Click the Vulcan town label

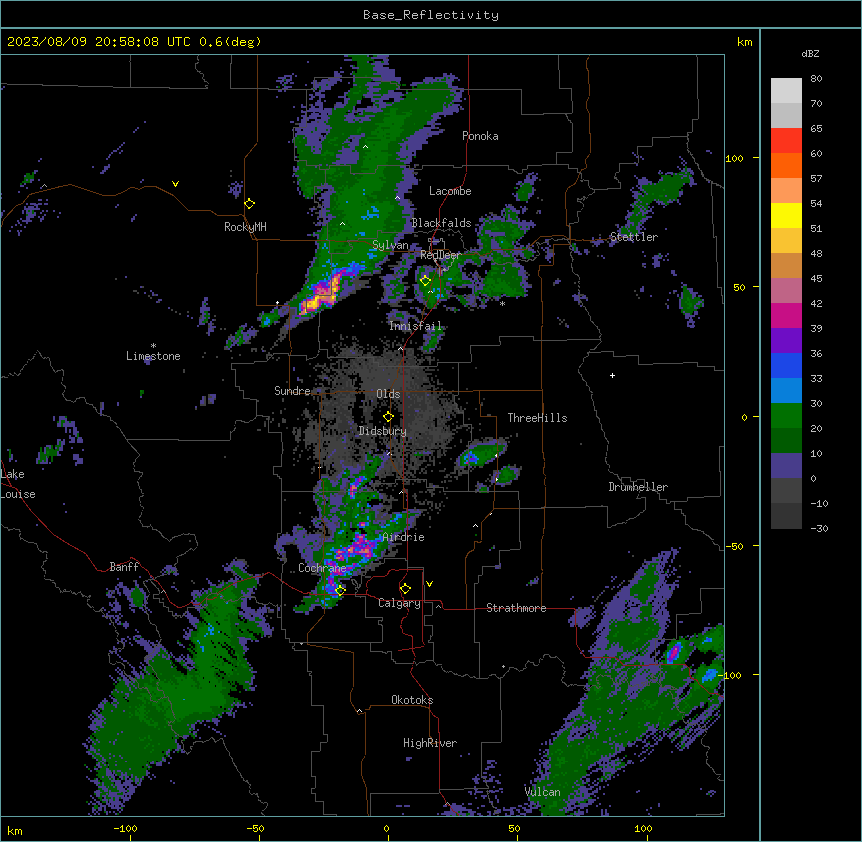coord(543,792)
